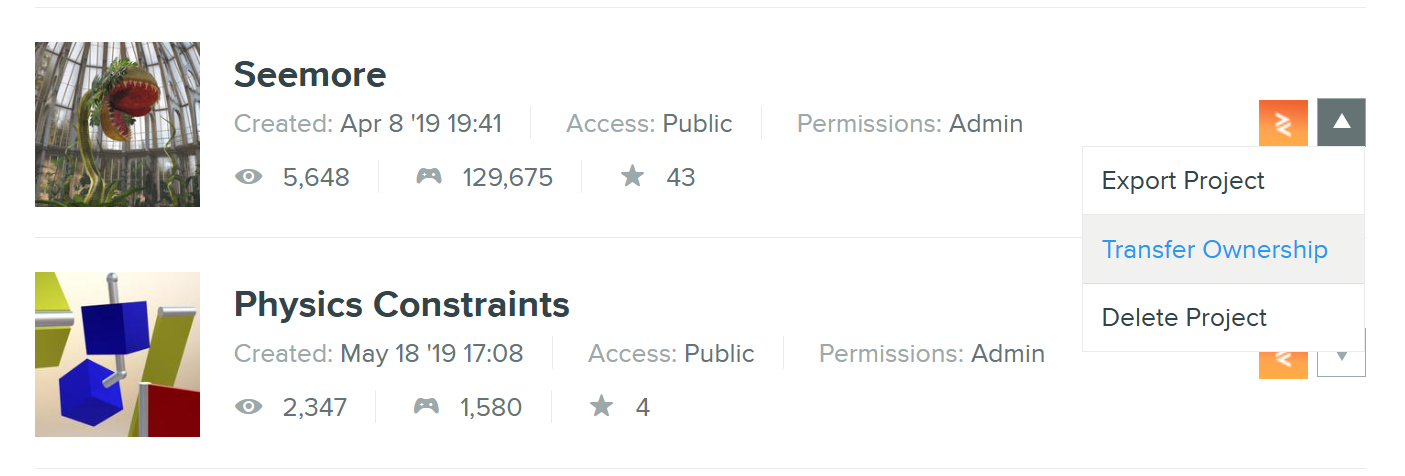1405x476 pixels.
Task: Click the star icon beside 43
Action: pos(632,177)
